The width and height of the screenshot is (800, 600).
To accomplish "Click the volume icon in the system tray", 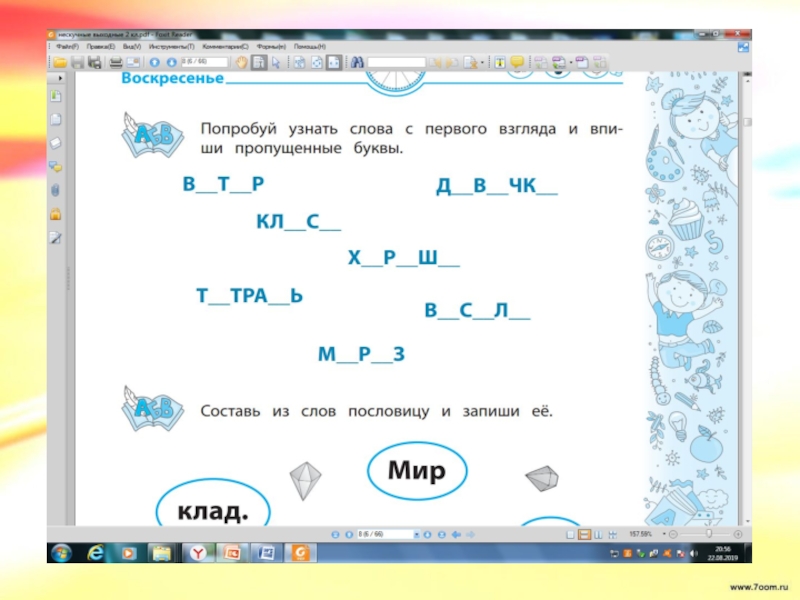I will tap(693, 554).
